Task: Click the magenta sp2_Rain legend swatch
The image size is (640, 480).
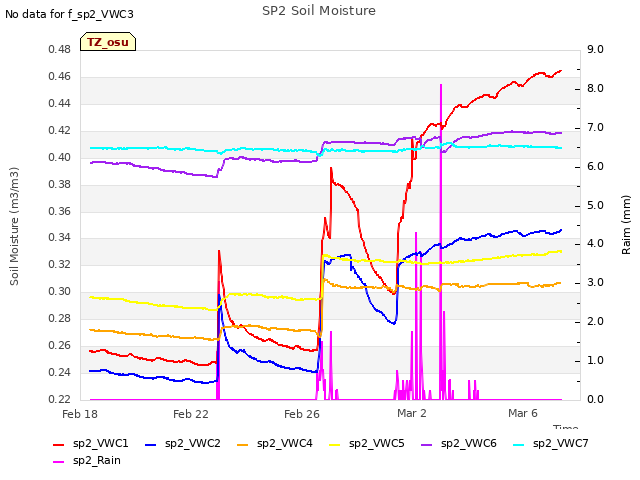Action: [59, 462]
